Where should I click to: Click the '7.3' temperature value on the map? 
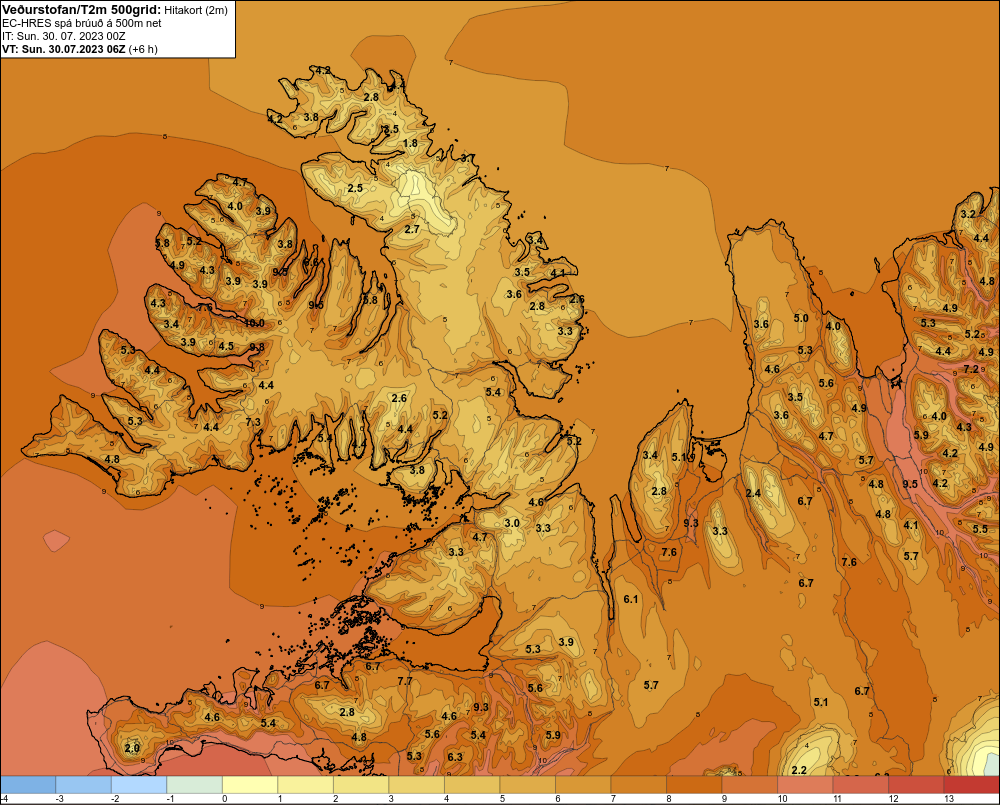(253, 422)
